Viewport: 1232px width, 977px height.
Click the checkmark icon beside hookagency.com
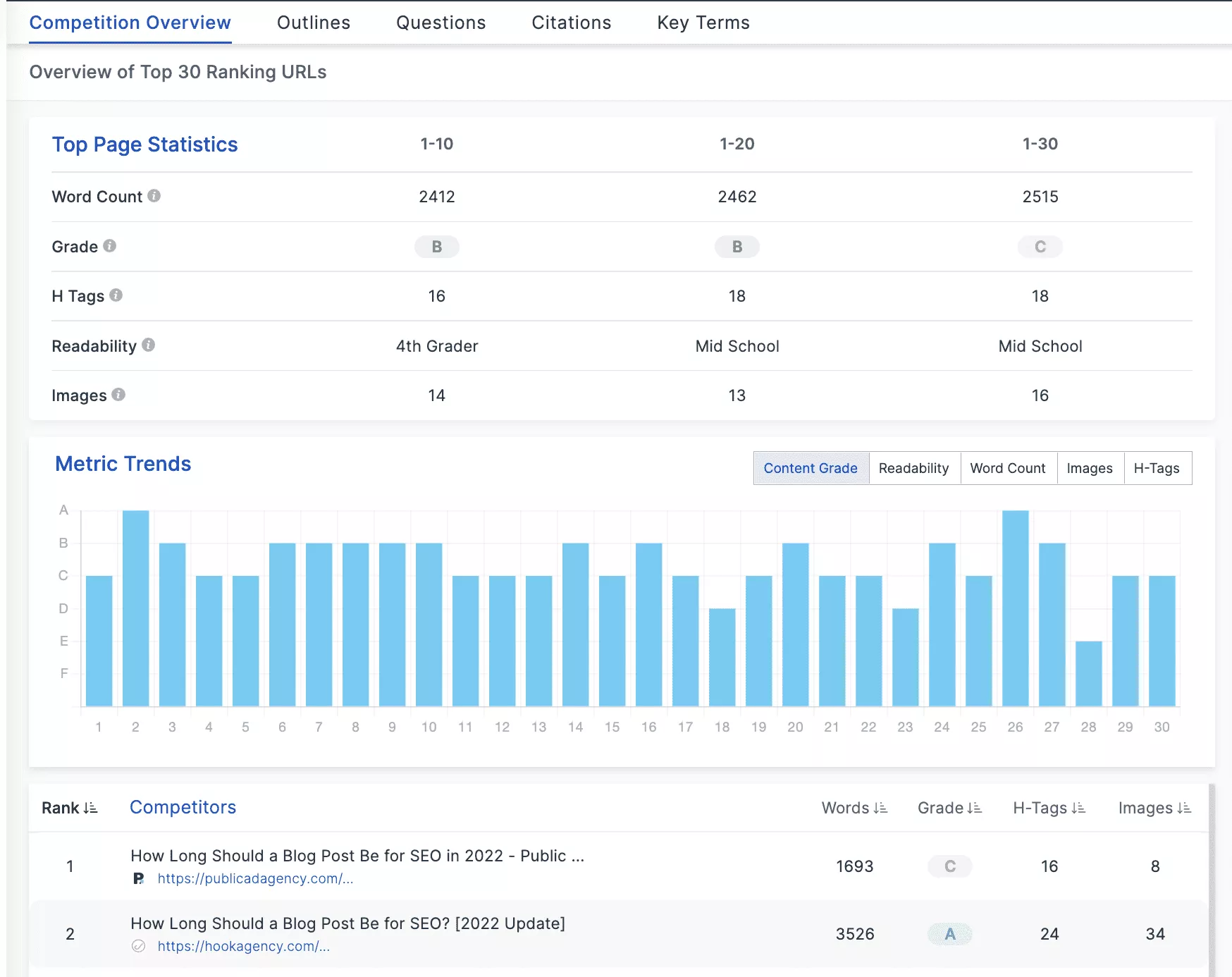coord(140,947)
